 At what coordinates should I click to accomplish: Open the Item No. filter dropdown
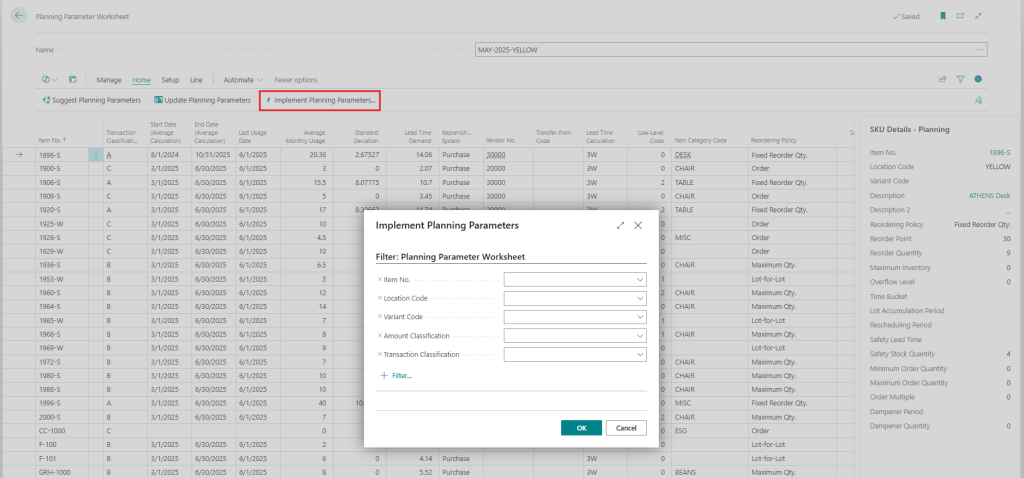click(x=640, y=280)
